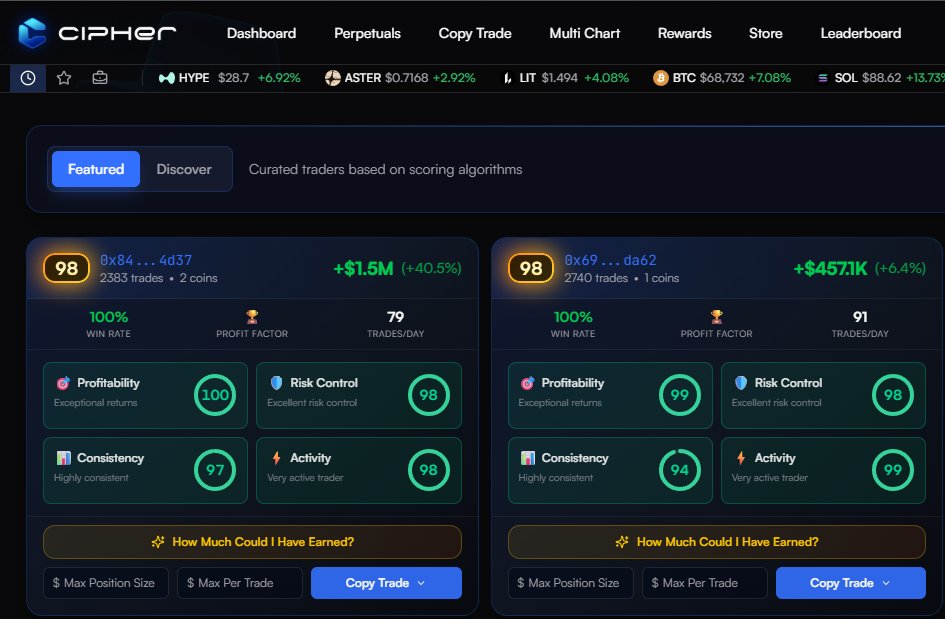Click Activity 99 score ring on 0x69...da62
The height and width of the screenshot is (619, 945).
pyautogui.click(x=893, y=470)
